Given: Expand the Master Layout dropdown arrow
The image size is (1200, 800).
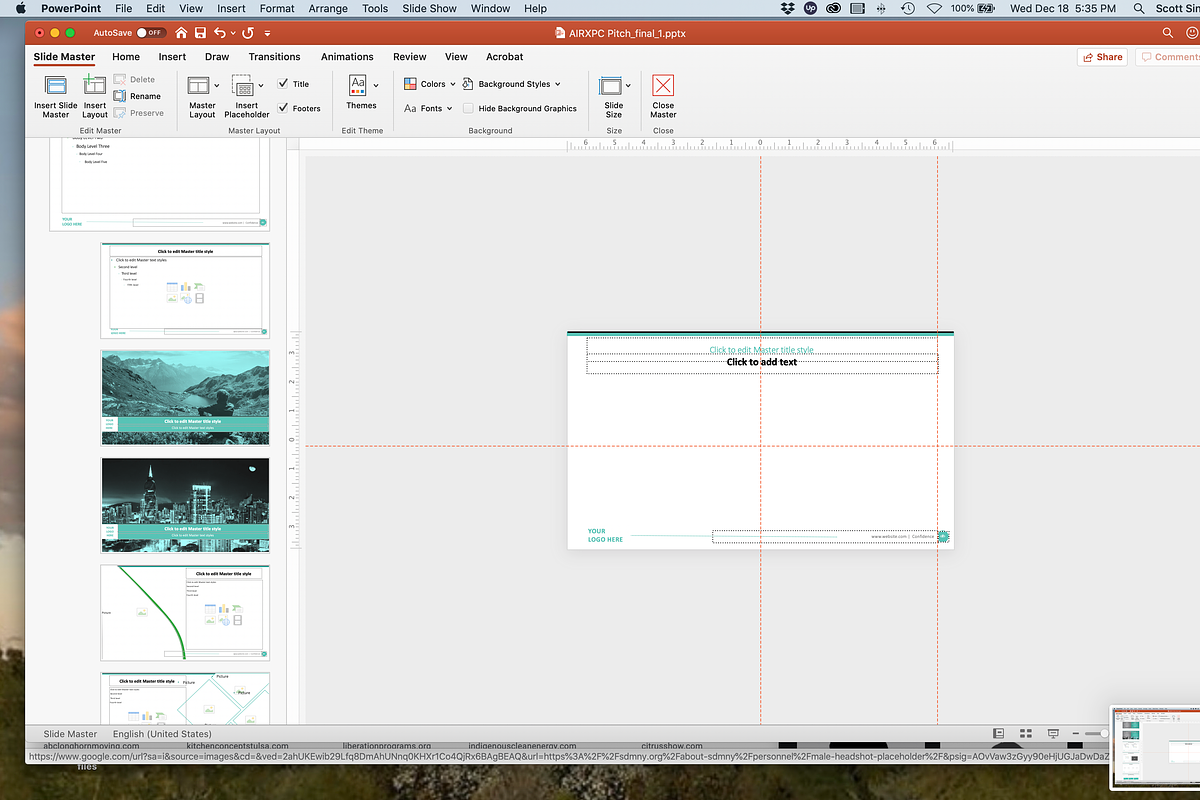Looking at the screenshot, I should 215,86.
